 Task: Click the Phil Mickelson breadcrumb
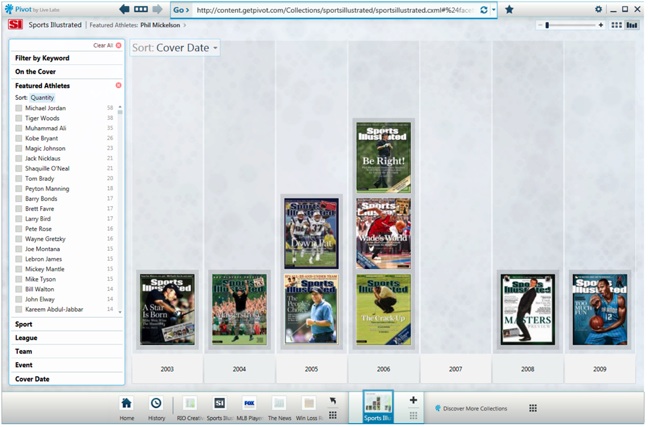tap(160, 25)
